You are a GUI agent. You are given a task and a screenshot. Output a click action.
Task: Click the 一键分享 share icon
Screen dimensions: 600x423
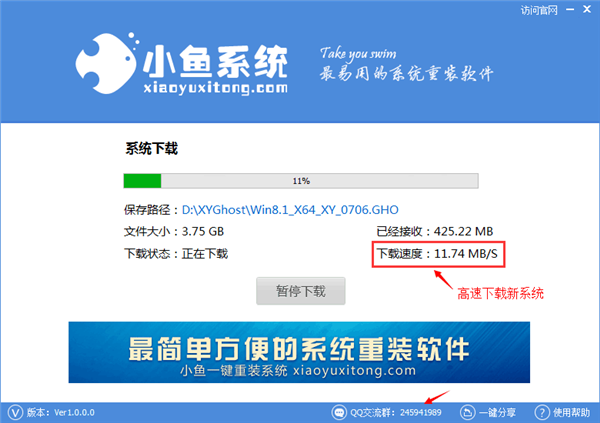coord(467,413)
